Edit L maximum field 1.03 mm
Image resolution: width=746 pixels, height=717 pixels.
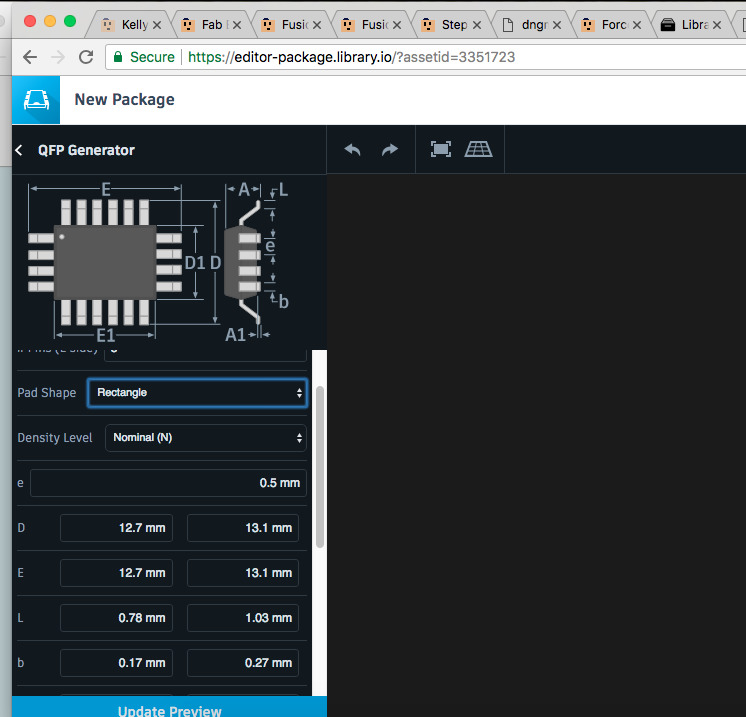pyautogui.click(x=243, y=618)
